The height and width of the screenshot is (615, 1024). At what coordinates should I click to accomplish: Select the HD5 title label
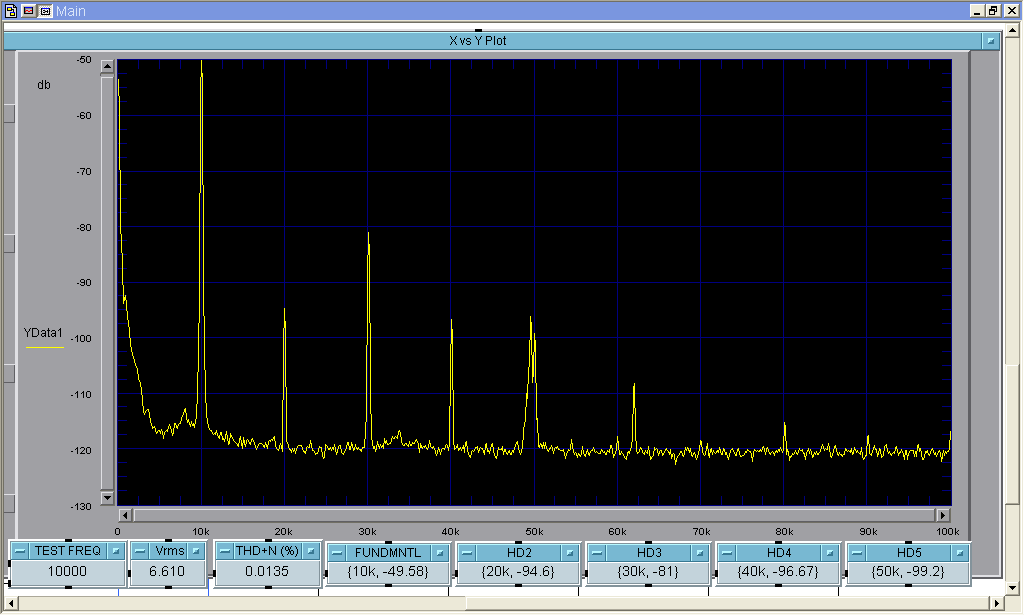[x=908, y=553]
